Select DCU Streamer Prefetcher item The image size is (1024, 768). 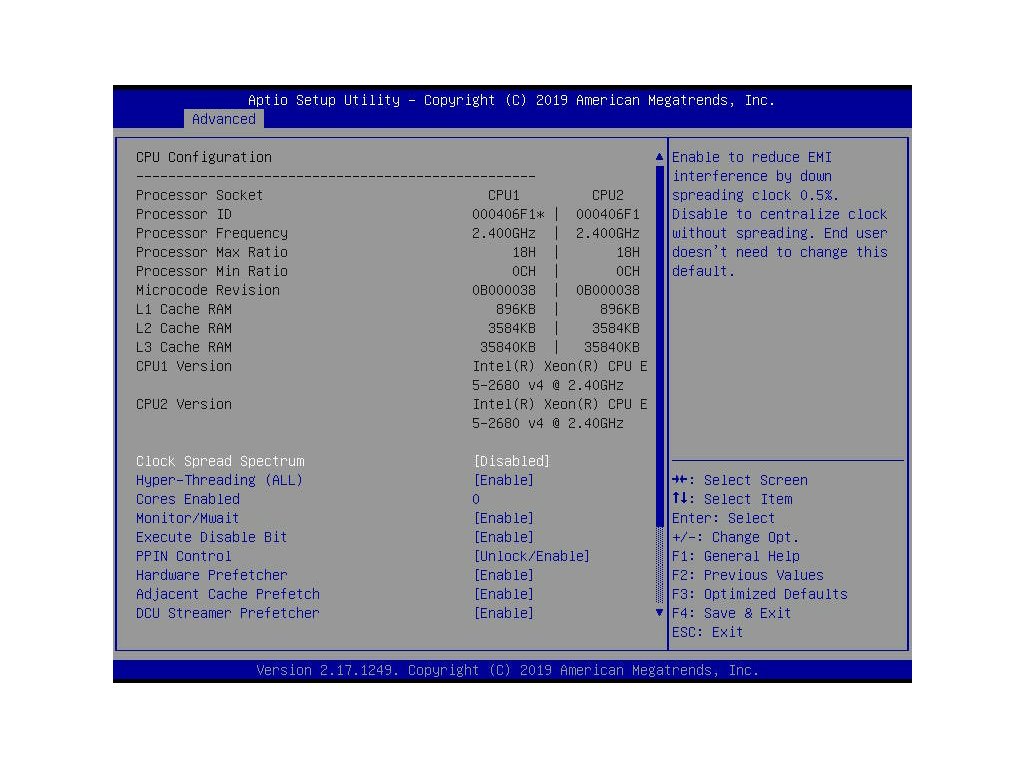click(x=228, y=613)
